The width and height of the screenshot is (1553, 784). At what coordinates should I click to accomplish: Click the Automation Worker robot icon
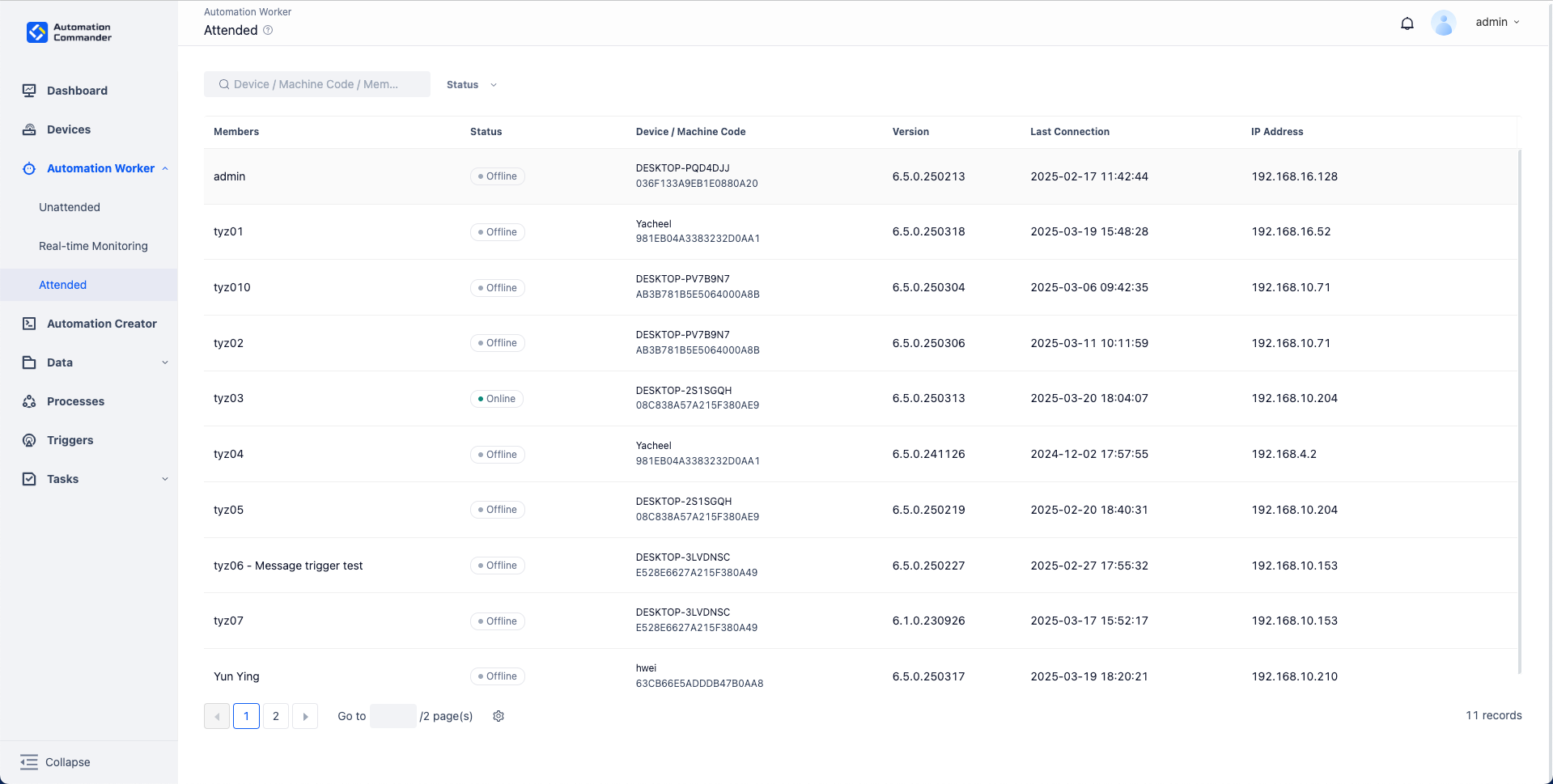pyautogui.click(x=29, y=168)
